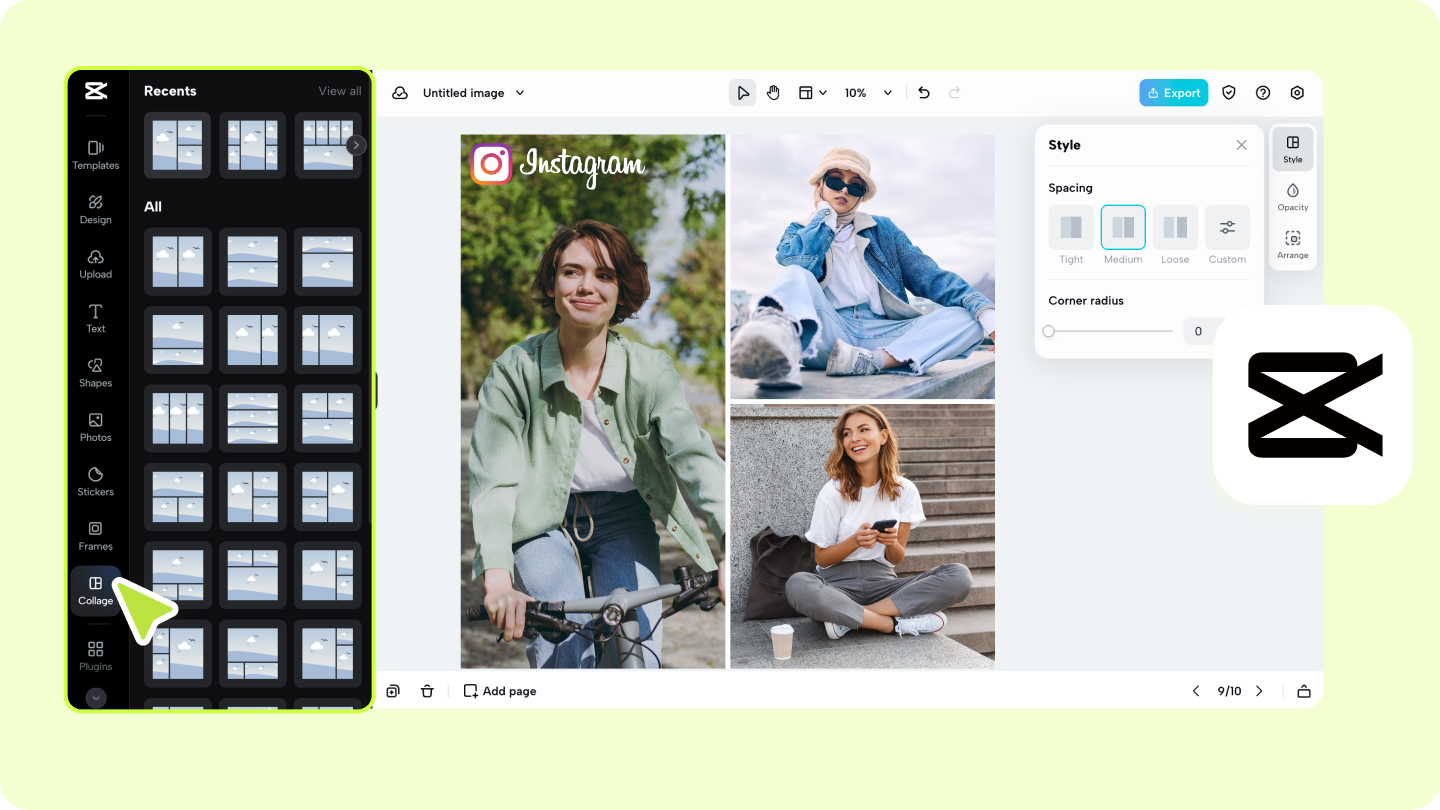Open the page layout dropdown in toolbar
The height and width of the screenshot is (810, 1440).
pos(812,92)
